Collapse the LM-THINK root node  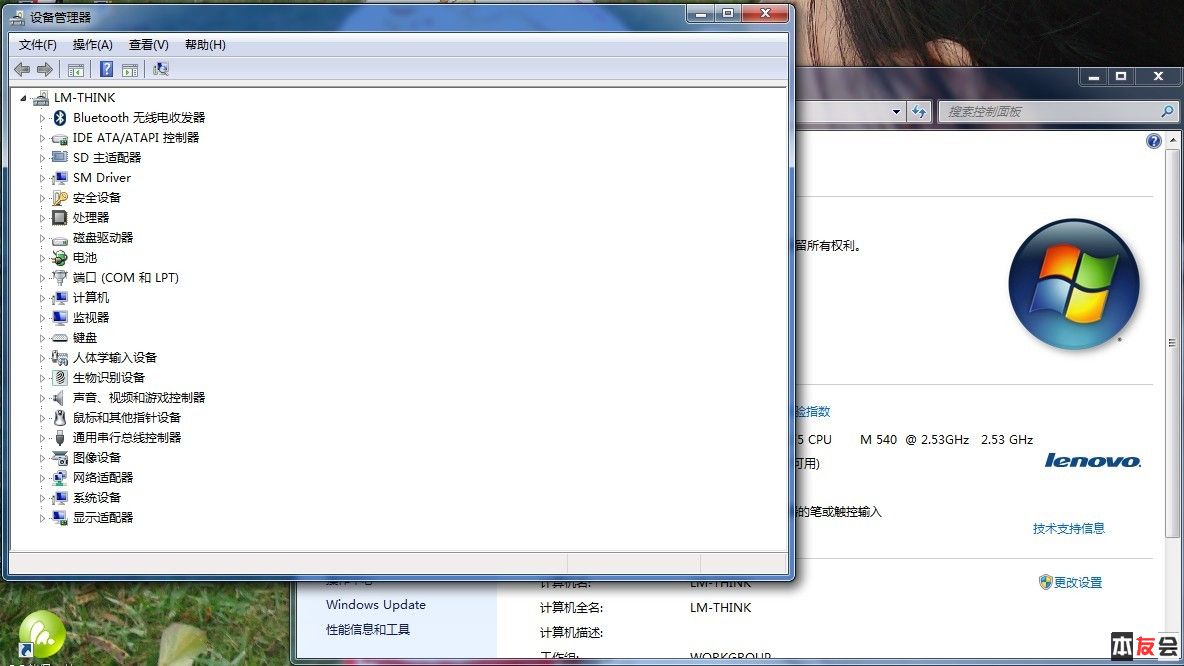click(23, 98)
